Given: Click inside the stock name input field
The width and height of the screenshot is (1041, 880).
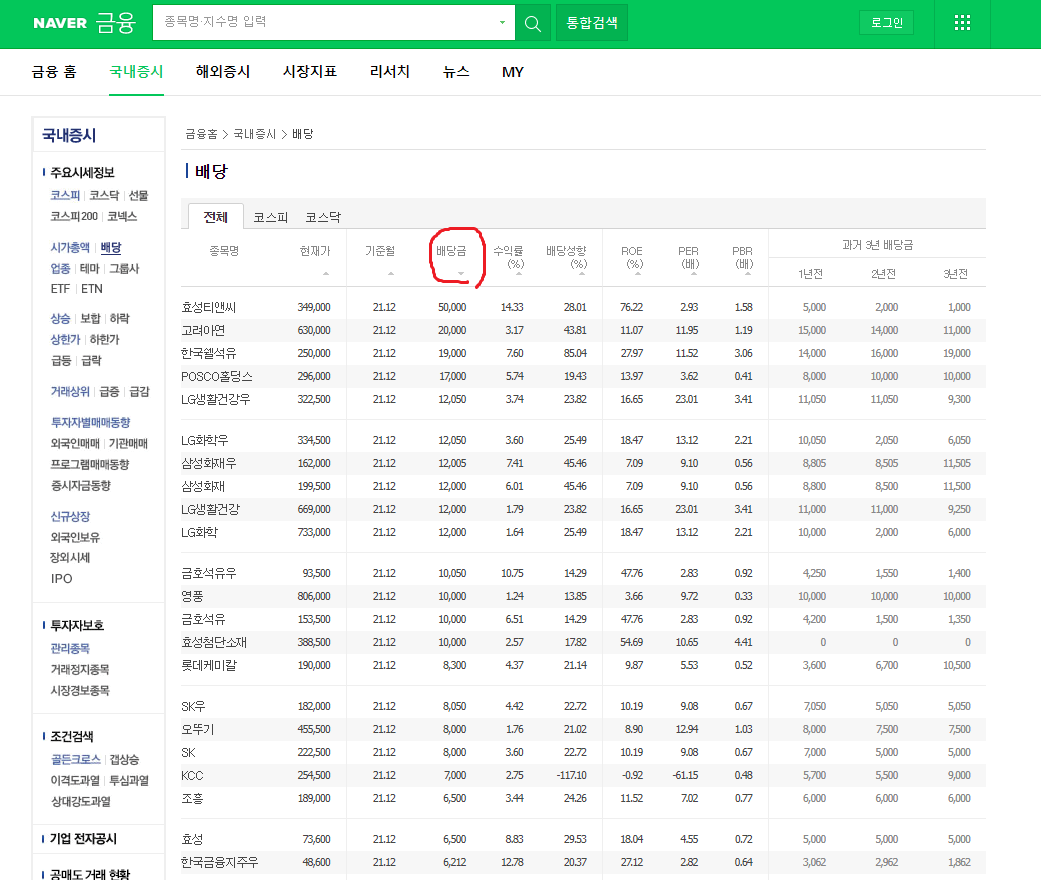Looking at the screenshot, I should [330, 22].
